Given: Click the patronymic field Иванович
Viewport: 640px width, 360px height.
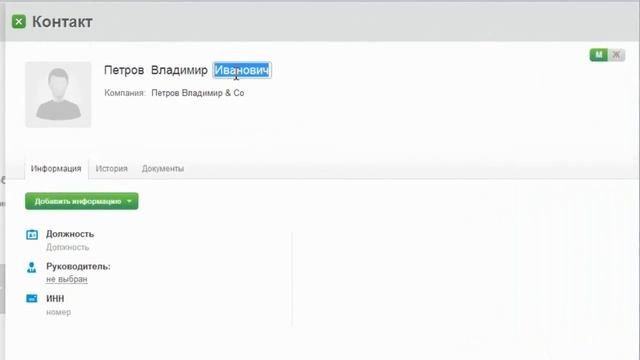Looking at the screenshot, I should coord(242,70).
